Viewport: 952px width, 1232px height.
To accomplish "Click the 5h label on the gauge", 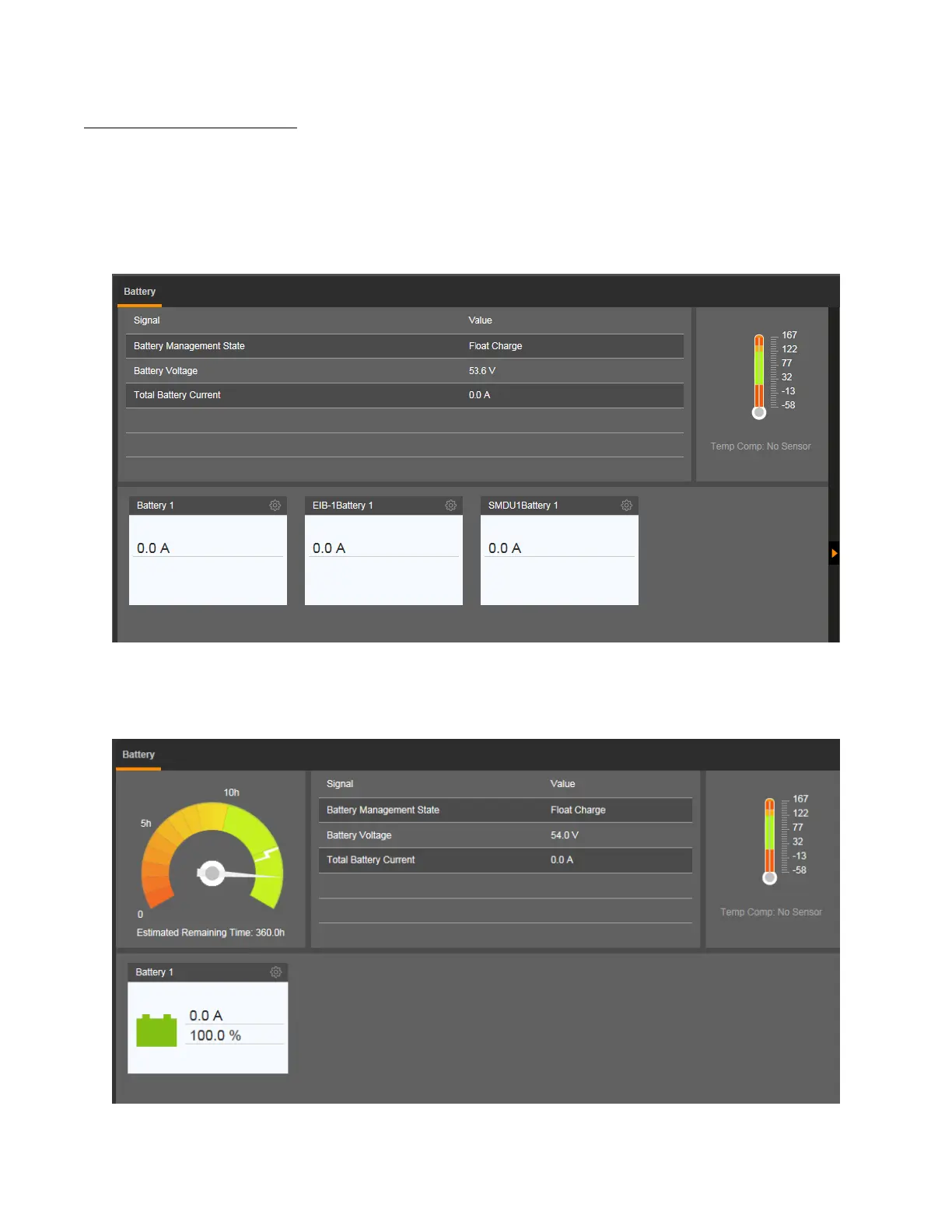I will pyautogui.click(x=146, y=824).
